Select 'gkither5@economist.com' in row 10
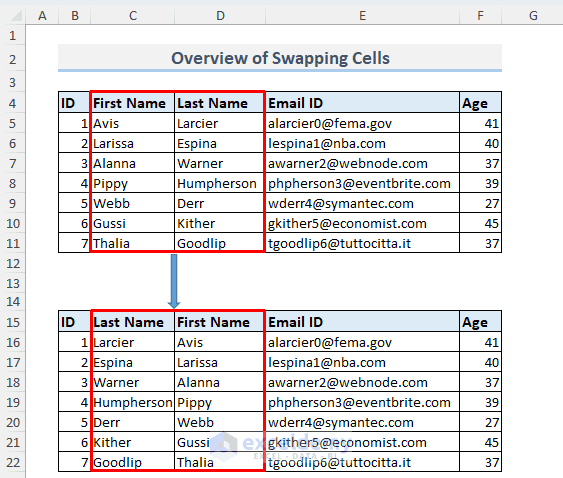Viewport: 563px width, 478px height. coord(362,223)
